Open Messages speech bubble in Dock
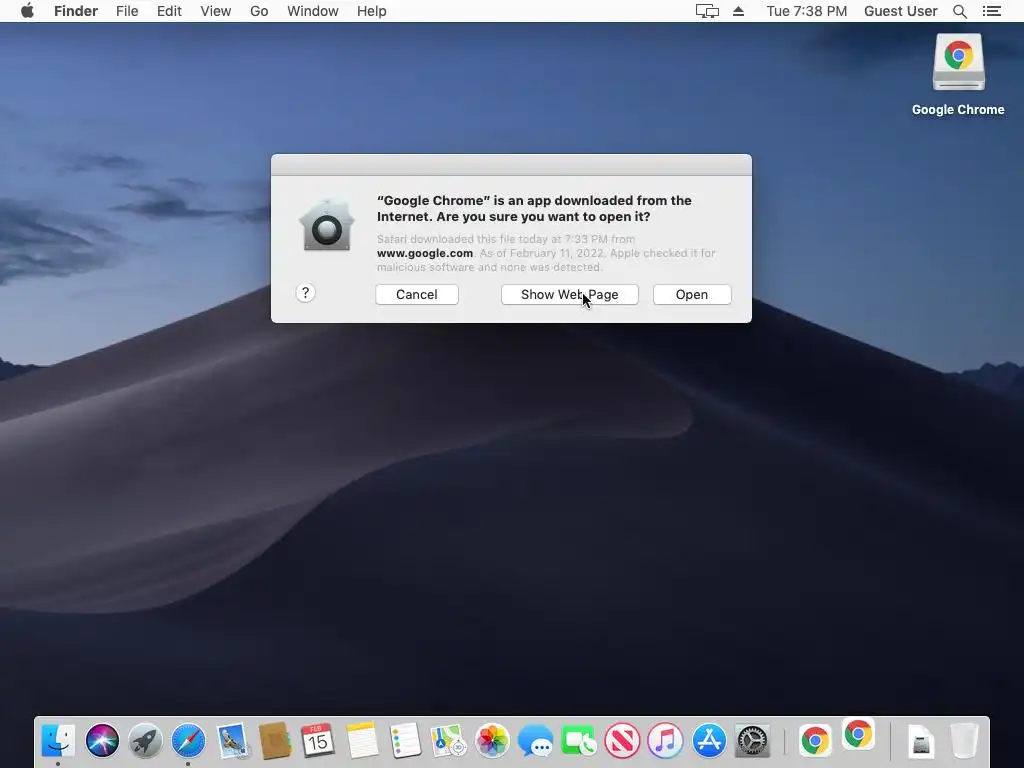The width and height of the screenshot is (1024, 768). tap(536, 741)
